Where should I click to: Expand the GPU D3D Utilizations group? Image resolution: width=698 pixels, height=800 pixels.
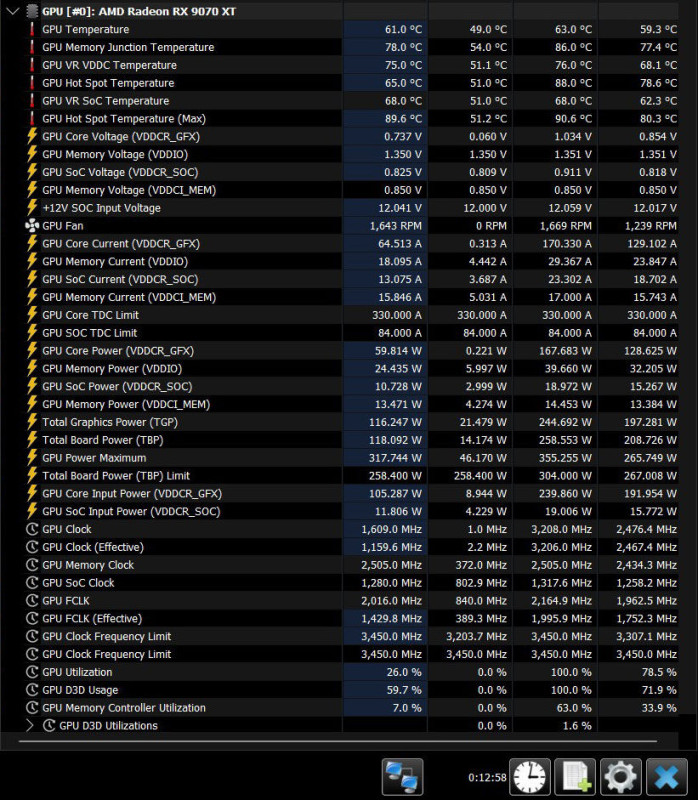(x=30, y=725)
